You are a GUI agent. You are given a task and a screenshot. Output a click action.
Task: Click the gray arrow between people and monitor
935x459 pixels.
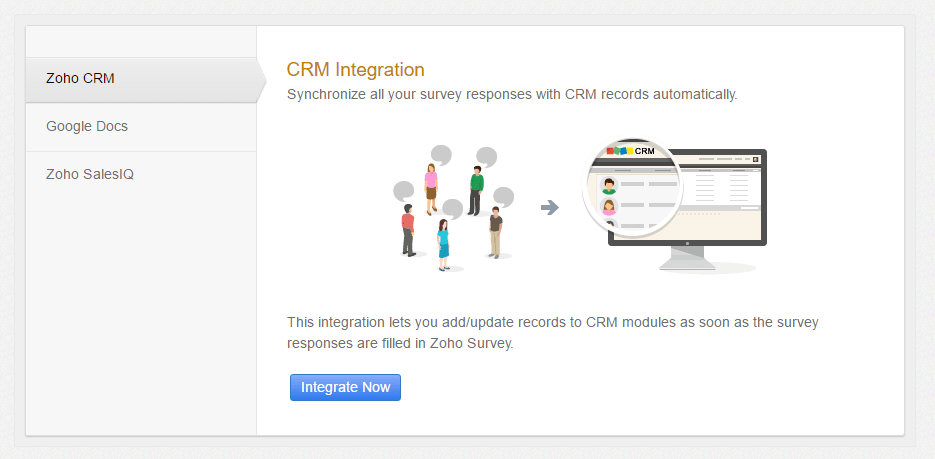549,207
